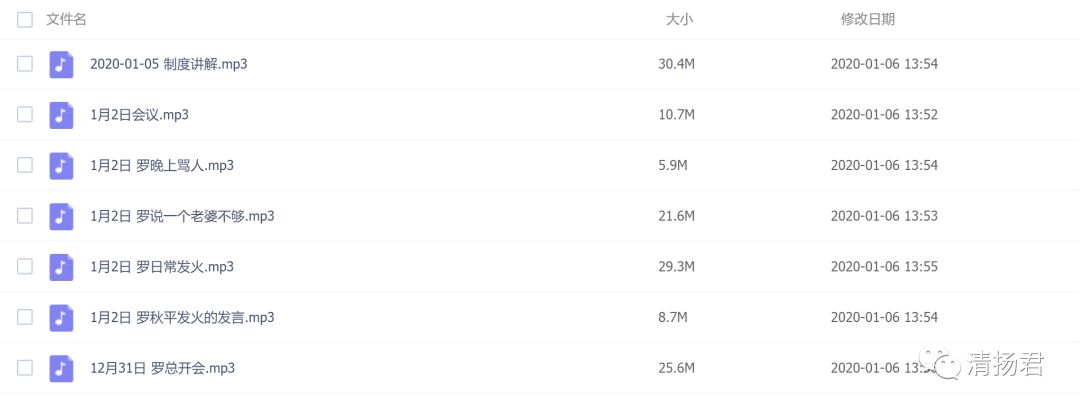
Task: Open file 2020-01-05 制度讲解.mp3
Action: (x=169, y=65)
